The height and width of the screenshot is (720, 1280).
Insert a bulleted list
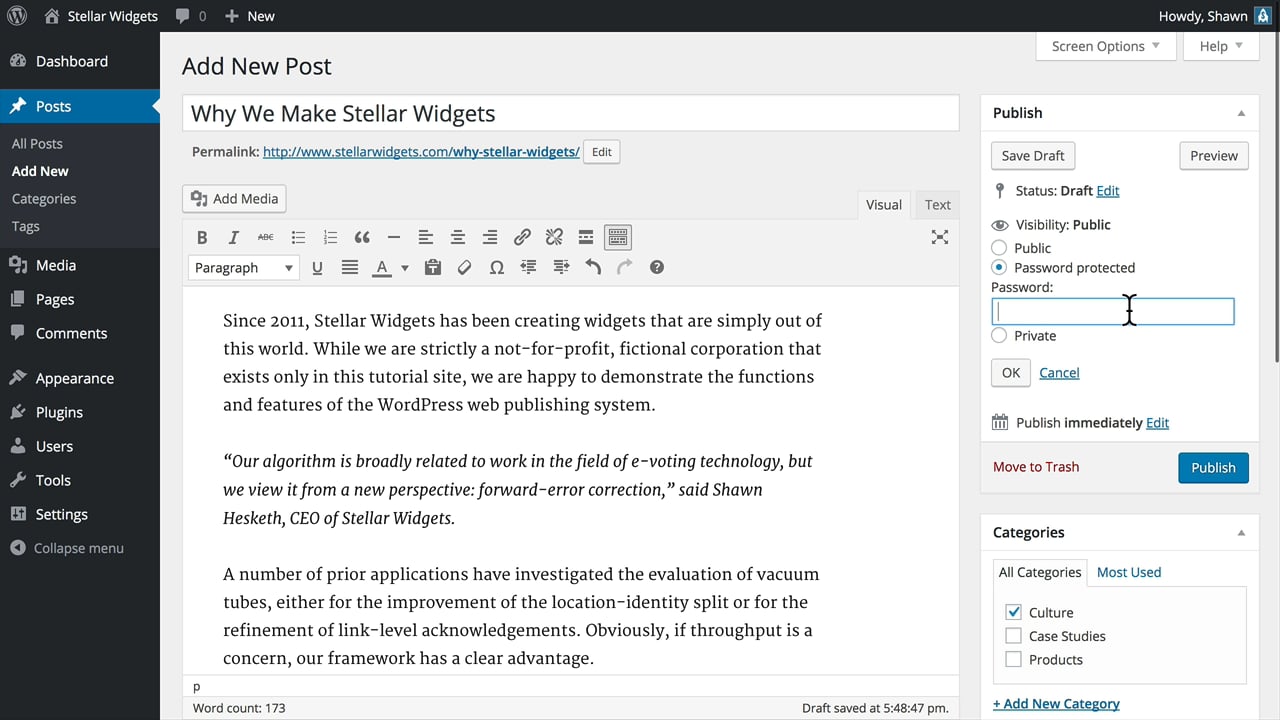pos(298,237)
